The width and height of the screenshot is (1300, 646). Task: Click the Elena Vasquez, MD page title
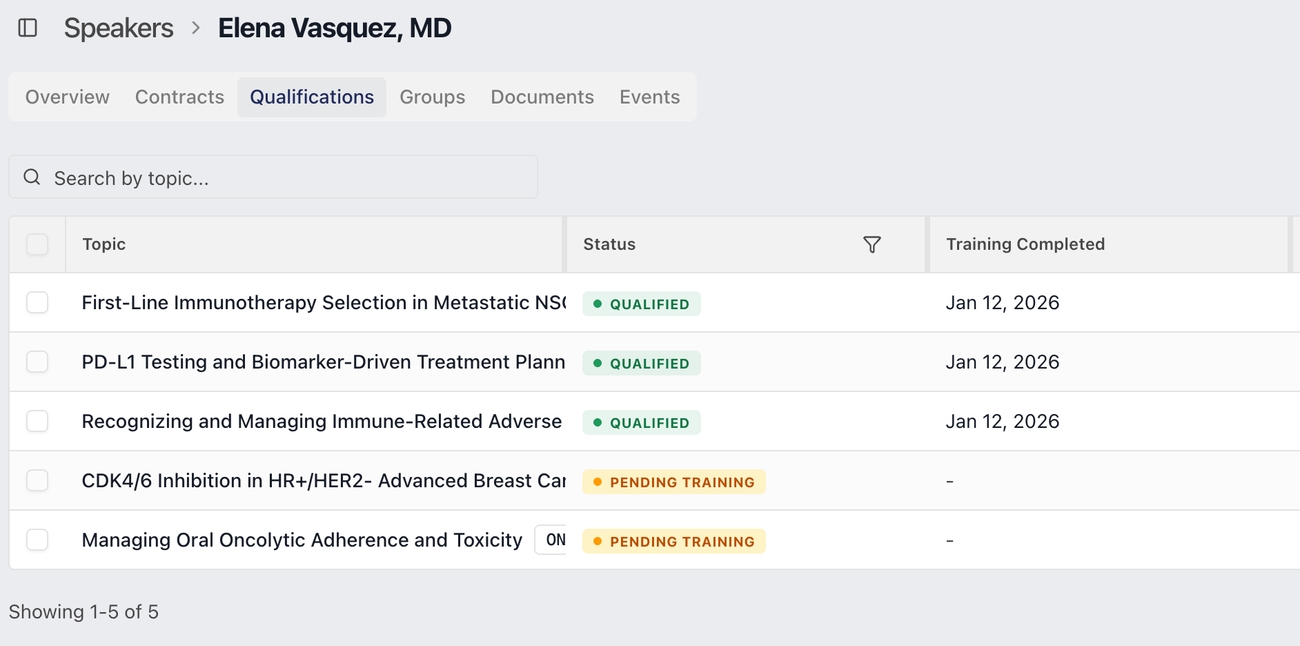[335, 28]
